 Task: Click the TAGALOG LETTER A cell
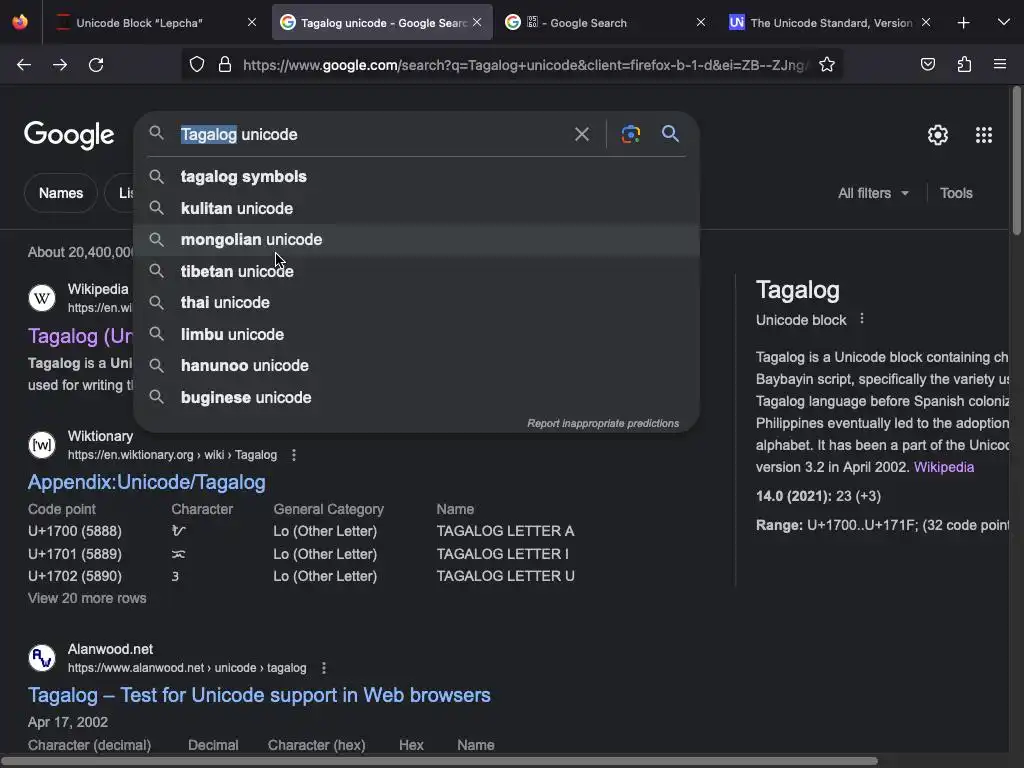tap(505, 531)
